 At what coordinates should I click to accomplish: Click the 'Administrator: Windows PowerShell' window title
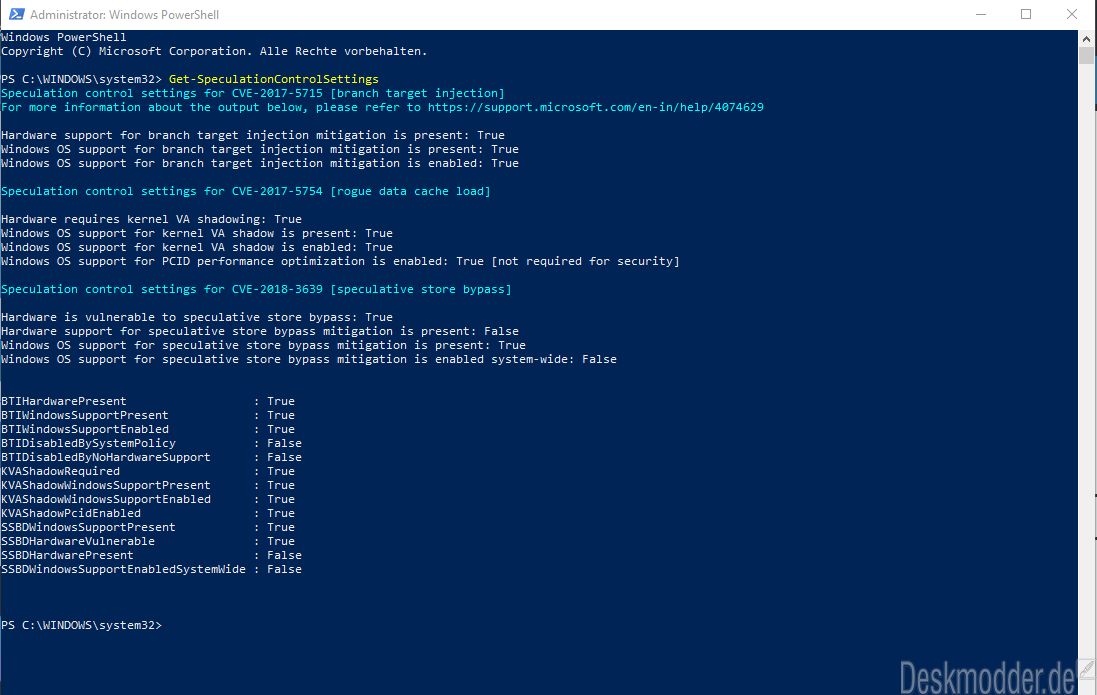tap(125, 15)
